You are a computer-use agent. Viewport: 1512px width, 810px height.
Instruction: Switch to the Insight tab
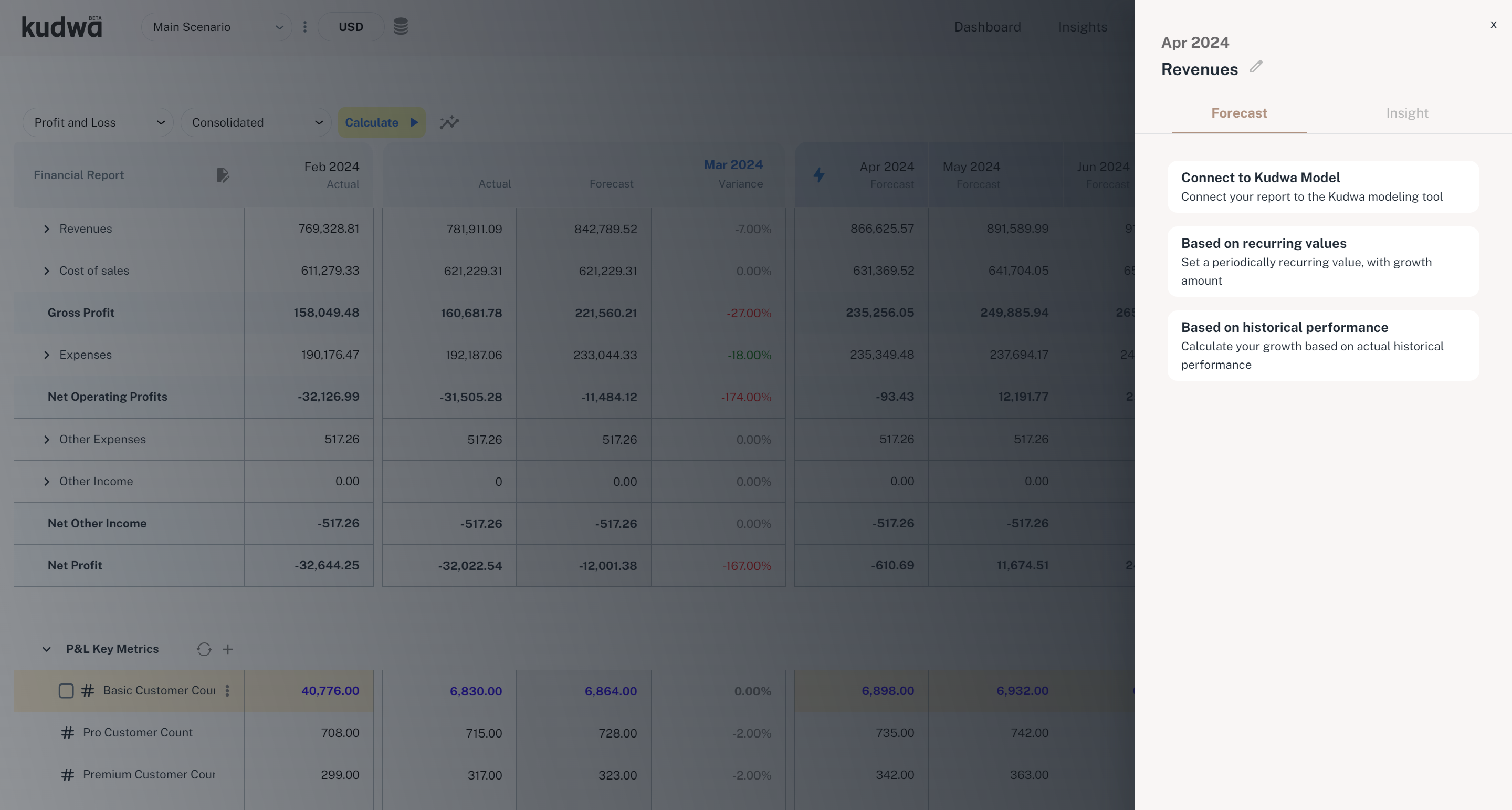pyautogui.click(x=1406, y=113)
